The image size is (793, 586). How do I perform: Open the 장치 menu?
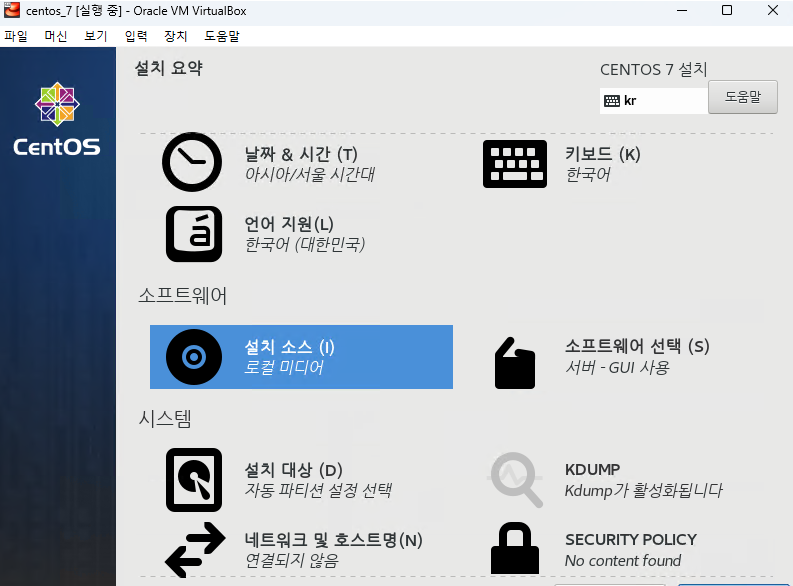pos(175,36)
